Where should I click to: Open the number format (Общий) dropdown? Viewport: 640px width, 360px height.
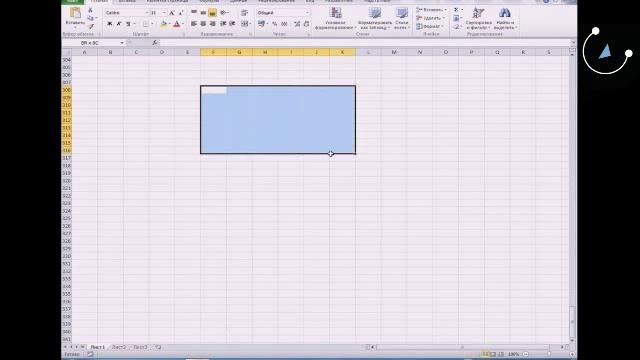[x=307, y=13]
